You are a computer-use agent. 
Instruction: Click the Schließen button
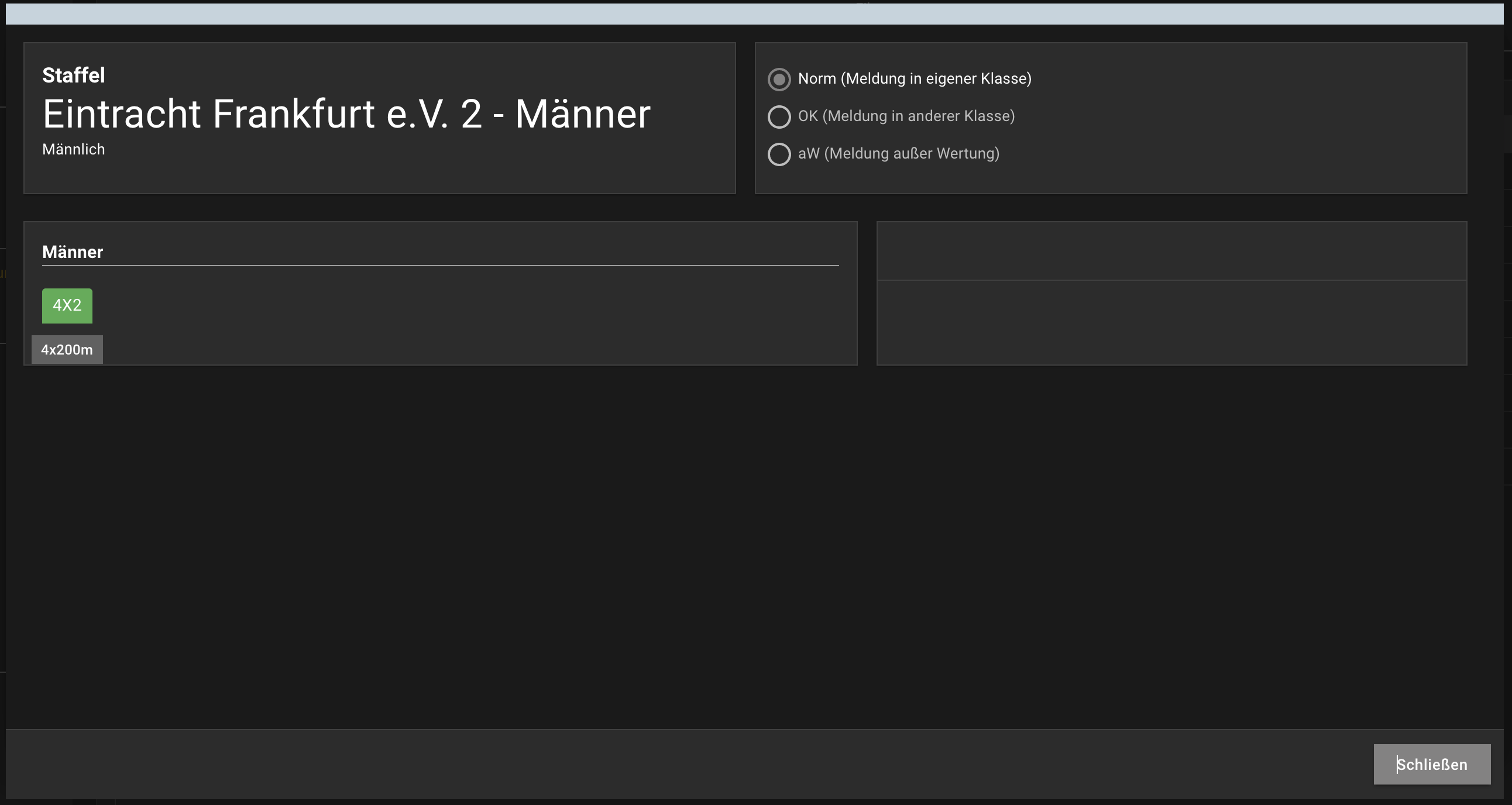click(x=1432, y=764)
